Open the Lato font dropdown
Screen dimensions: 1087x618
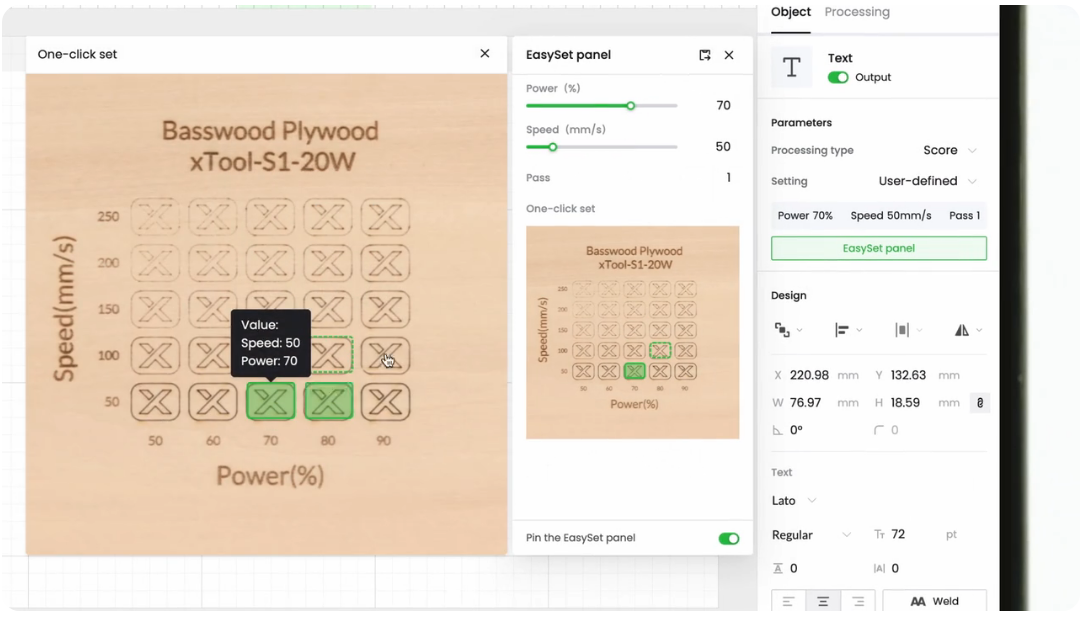pos(794,501)
